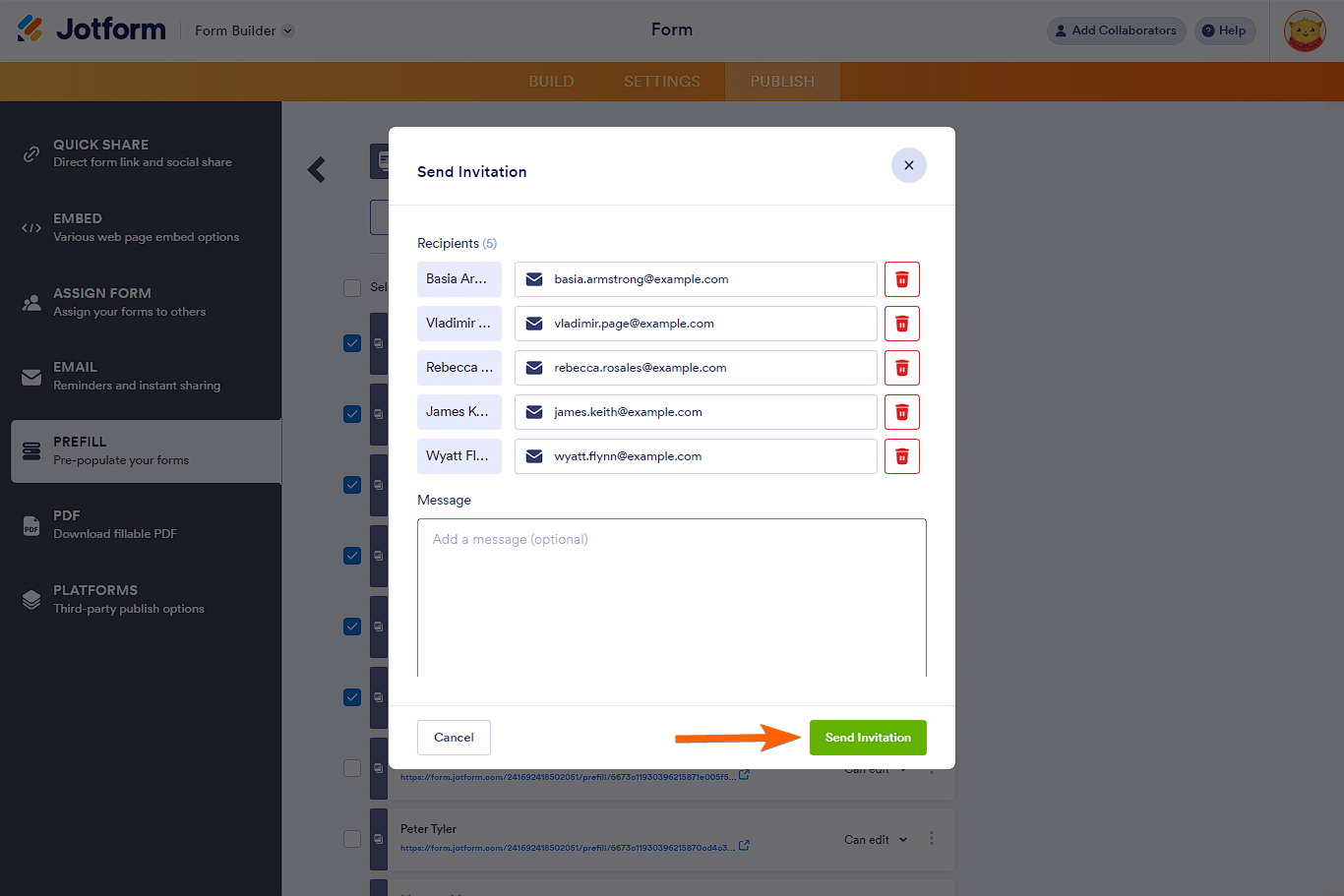Open the user avatar menu
Screen dimensions: 1344x896
[1305, 30]
